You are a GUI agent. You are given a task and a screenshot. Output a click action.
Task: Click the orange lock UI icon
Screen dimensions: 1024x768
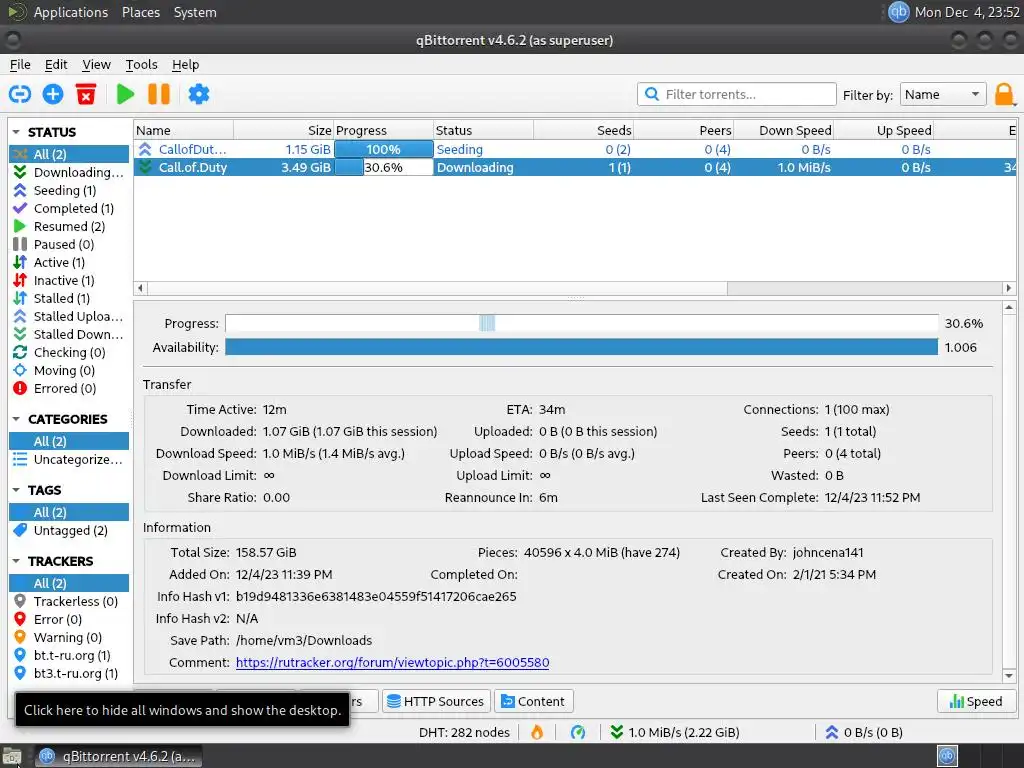(1004, 95)
